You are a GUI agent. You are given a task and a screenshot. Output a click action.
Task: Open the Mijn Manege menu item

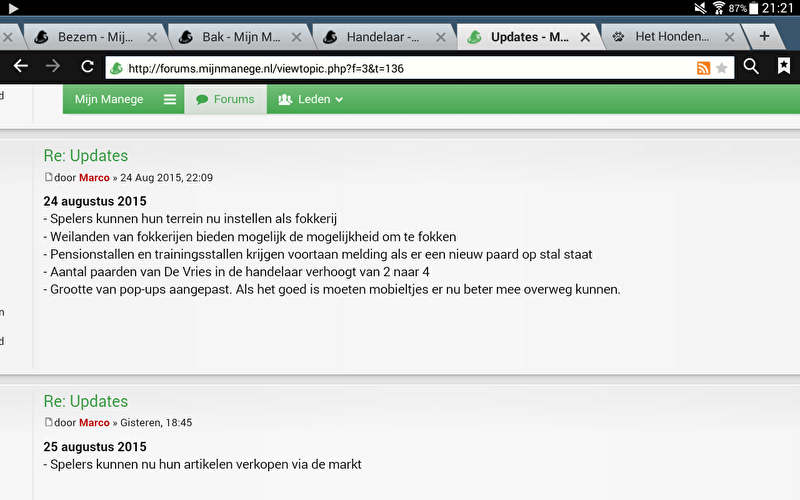(109, 99)
